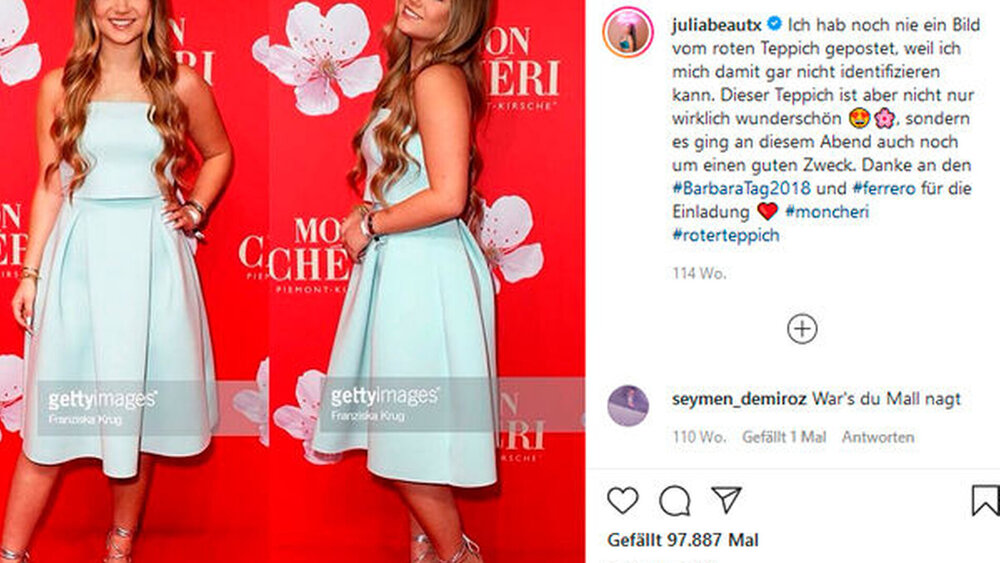The image size is (1000, 563).
Task: Open the juliabeautx username link
Action: tap(717, 26)
